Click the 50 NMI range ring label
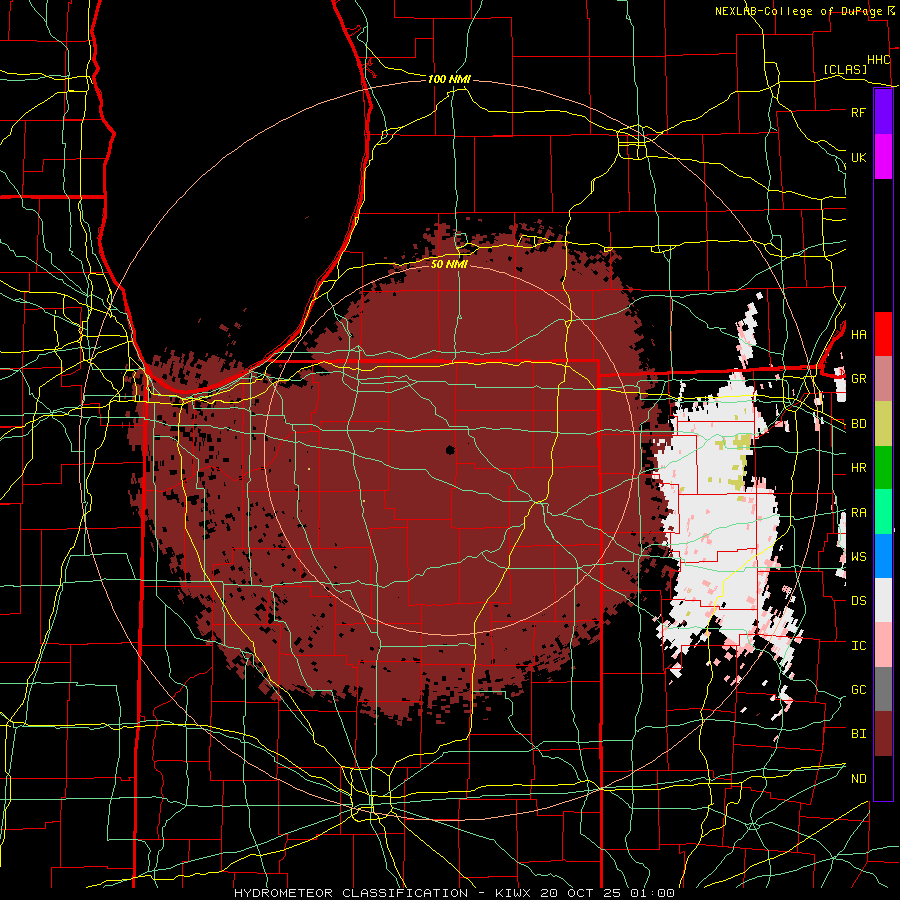 coord(449,264)
